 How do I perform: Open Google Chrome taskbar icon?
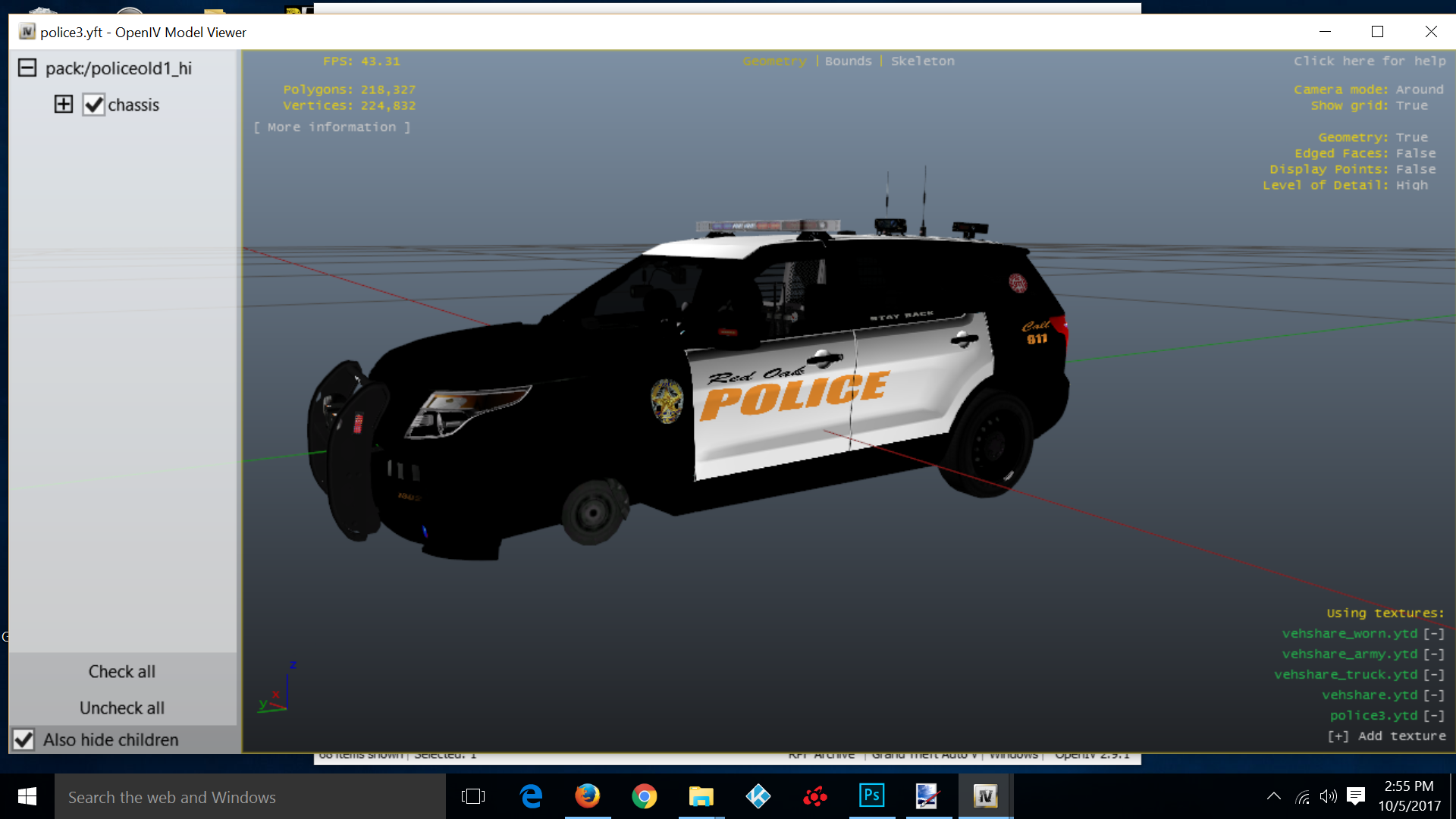coord(644,796)
